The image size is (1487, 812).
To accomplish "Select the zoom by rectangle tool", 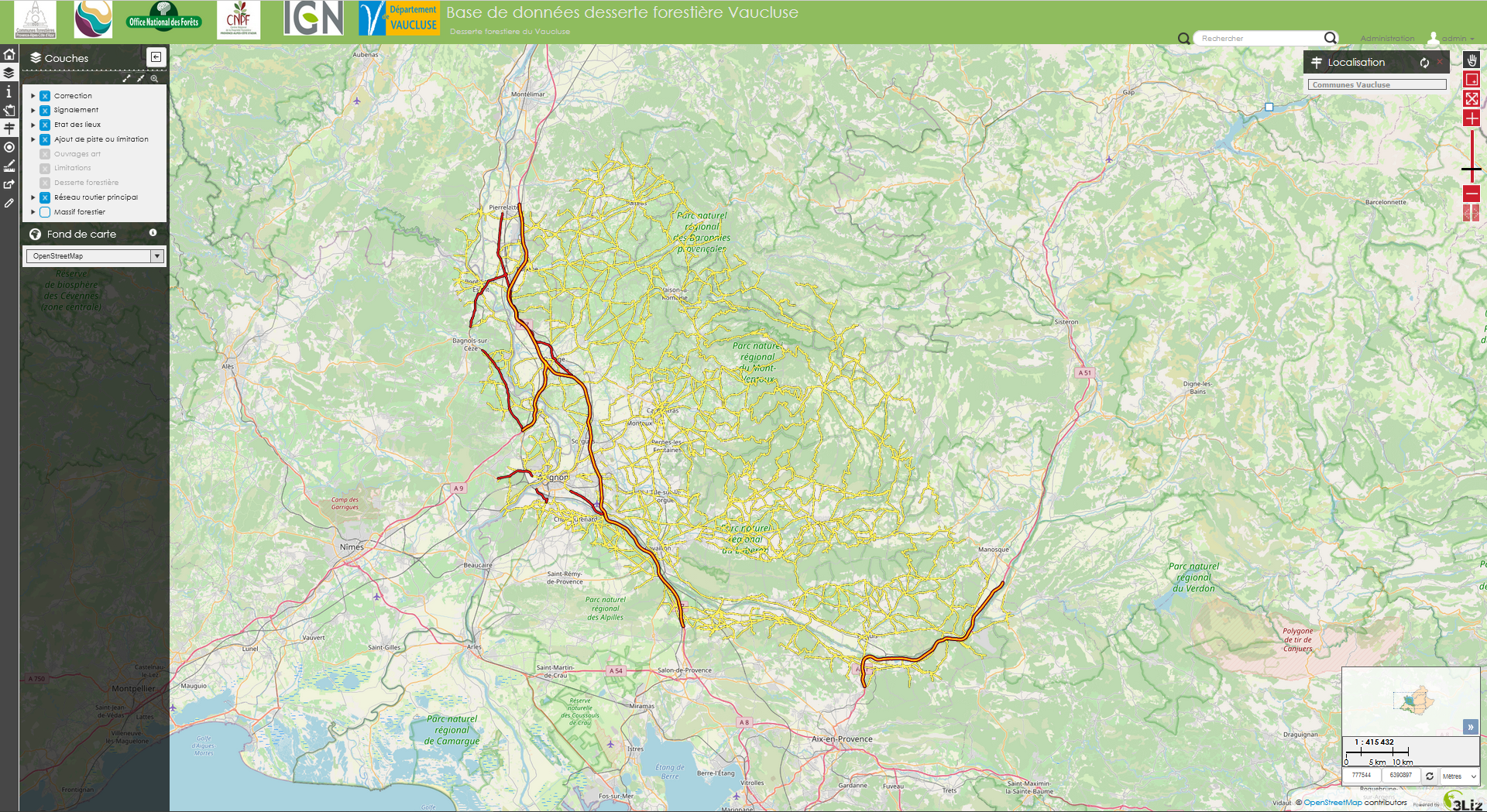I will click(x=1472, y=80).
